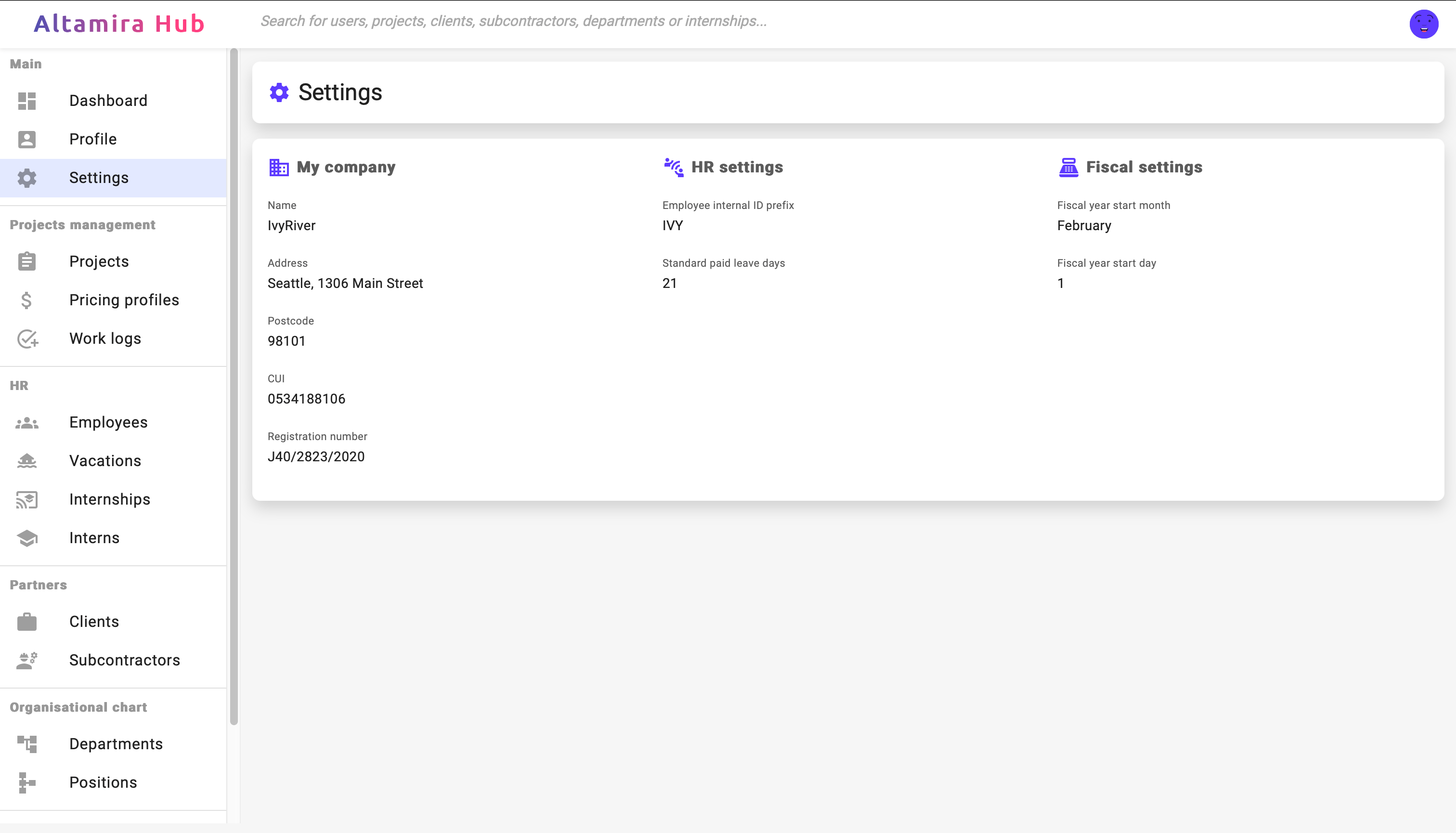The image size is (1456, 833).
Task: Click the Departments tree icon
Action: [x=26, y=744]
